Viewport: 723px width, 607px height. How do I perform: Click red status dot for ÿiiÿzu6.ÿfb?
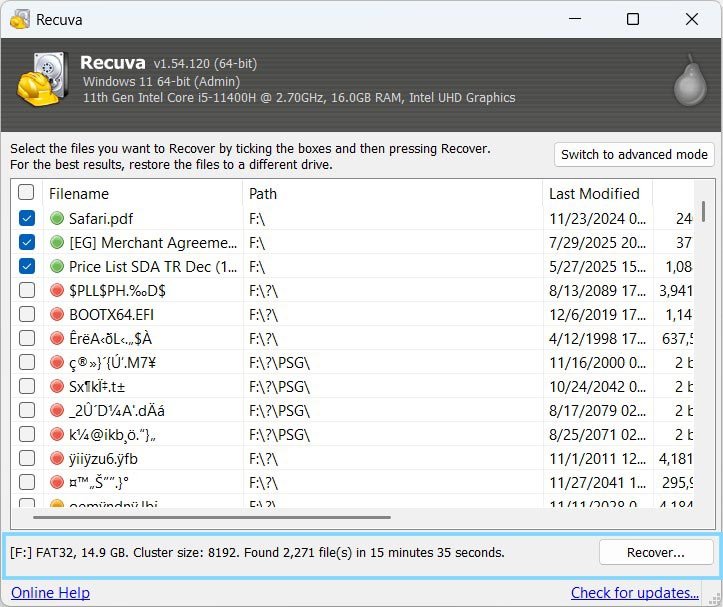point(57,458)
